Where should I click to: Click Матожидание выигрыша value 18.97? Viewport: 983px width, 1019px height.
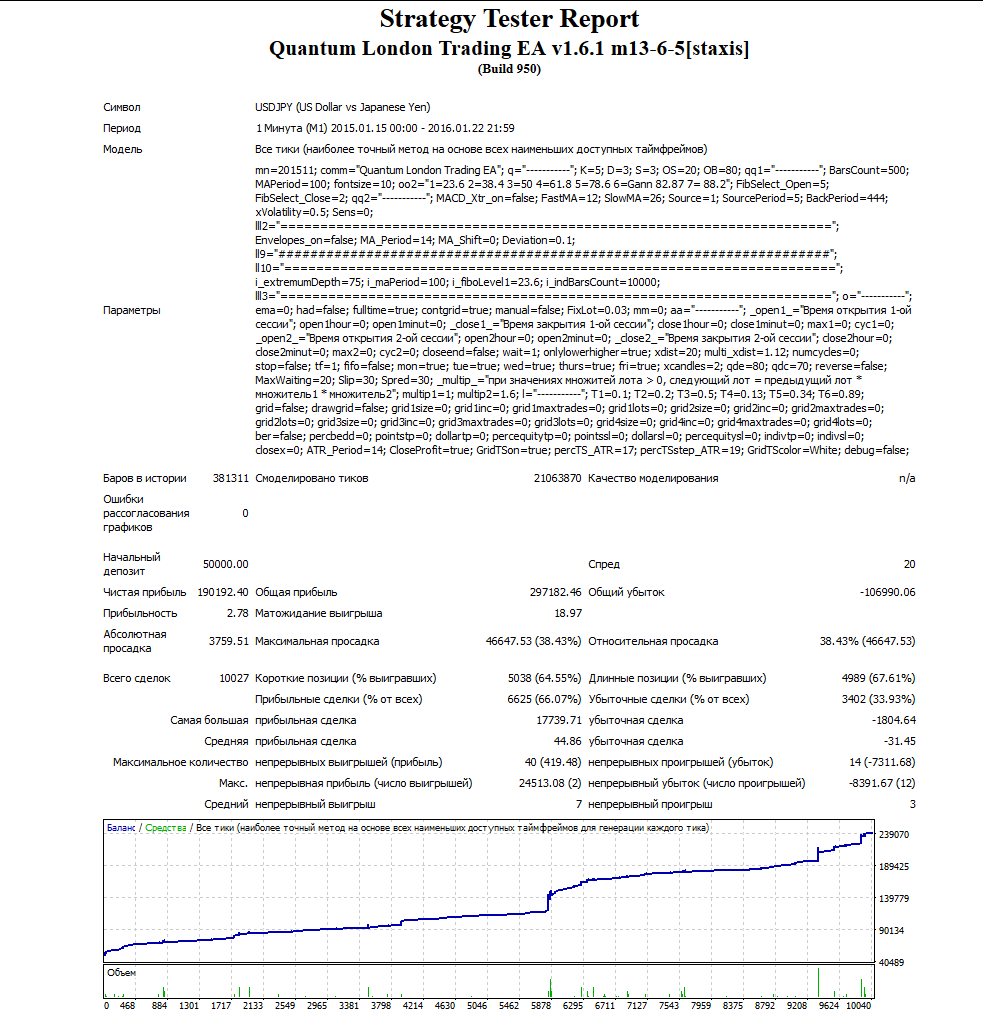coord(568,613)
